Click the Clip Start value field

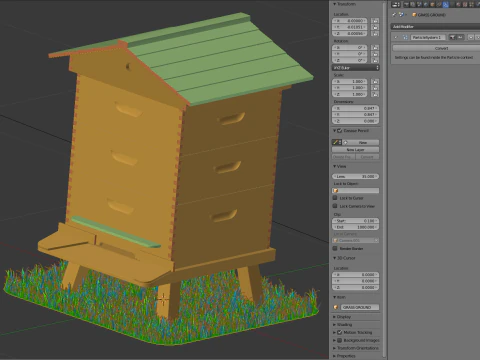pyautogui.click(x=355, y=221)
